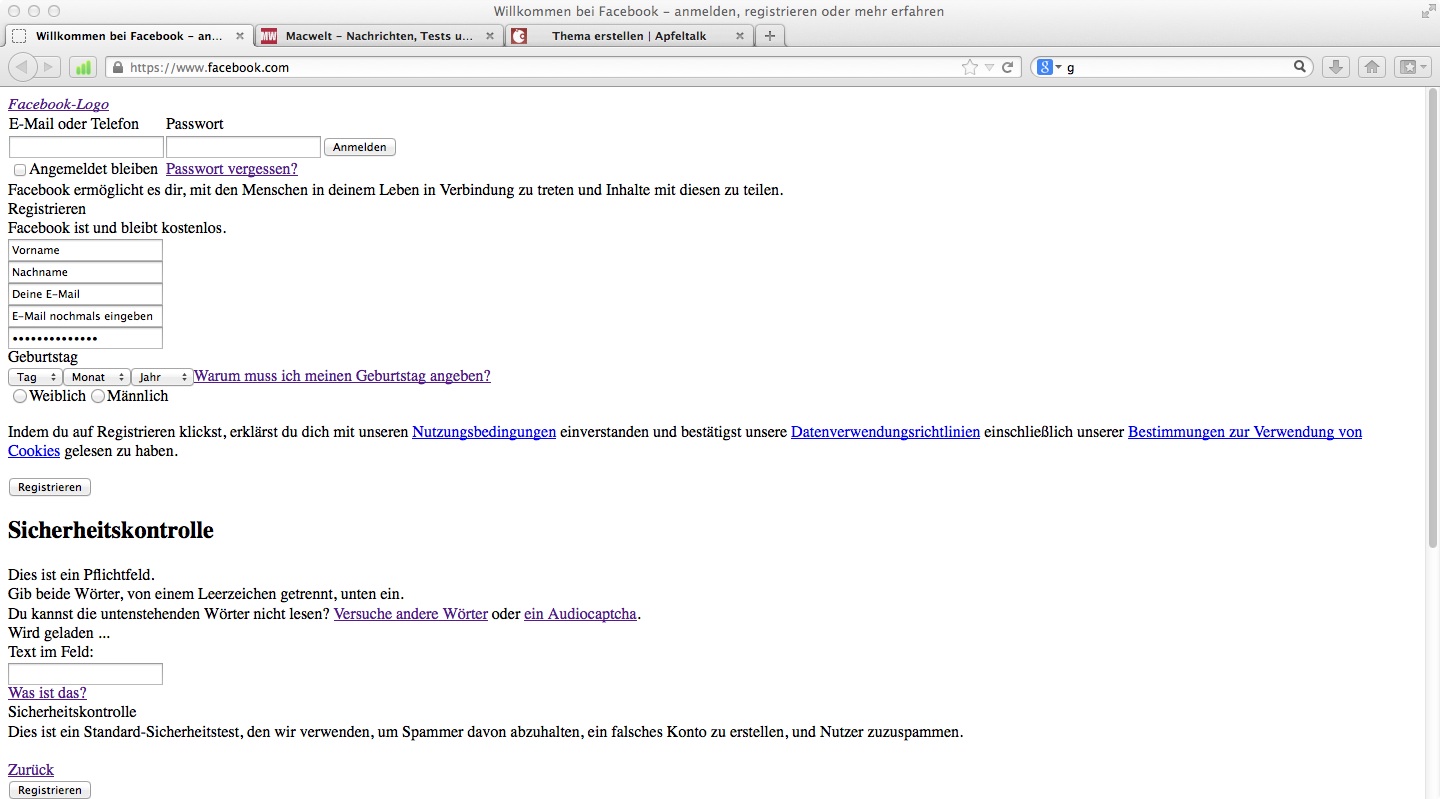The image size is (1440, 799).
Task: Click the Anmelden login button
Action: [x=359, y=147]
